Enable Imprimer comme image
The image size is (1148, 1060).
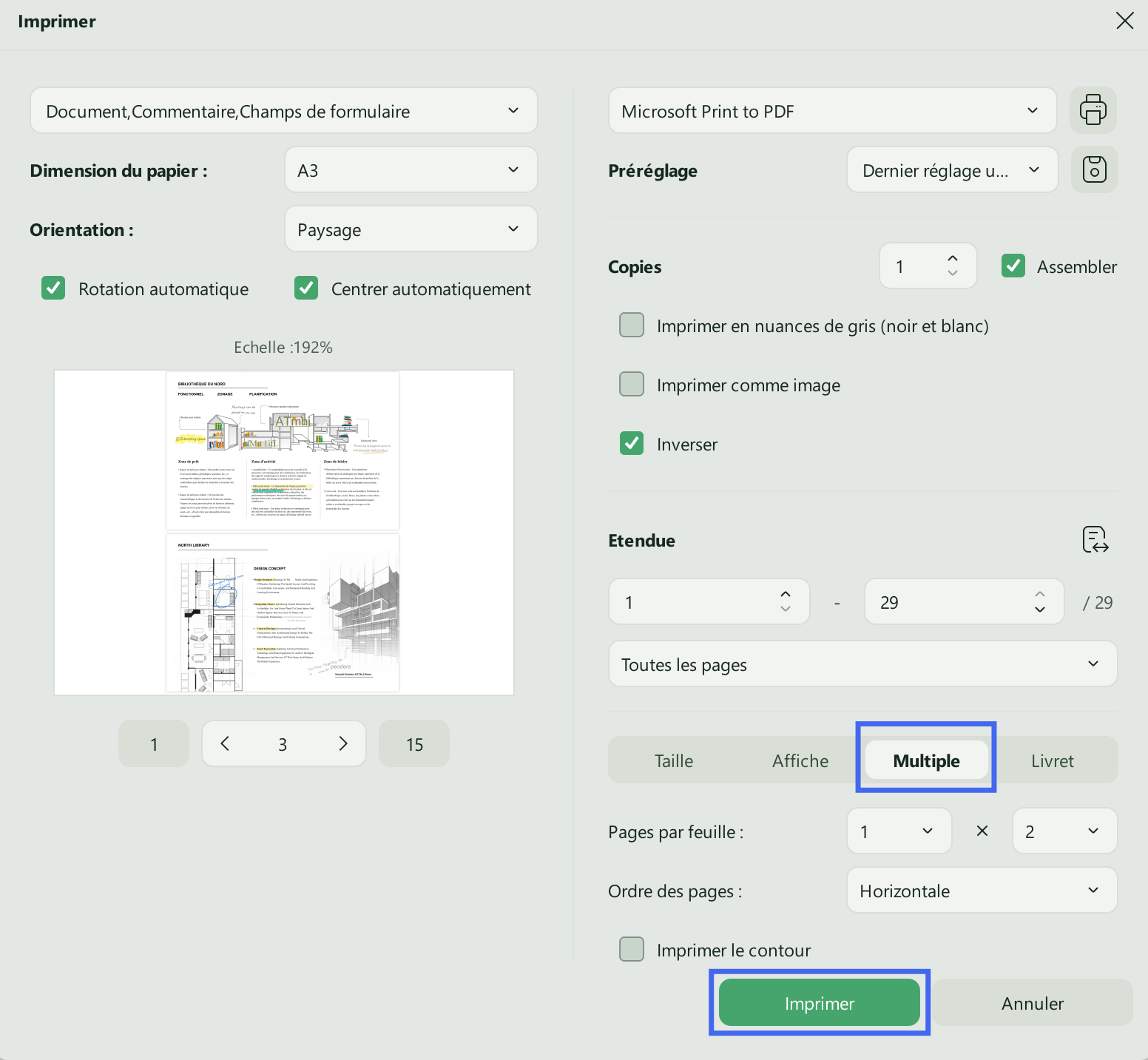pos(632,384)
